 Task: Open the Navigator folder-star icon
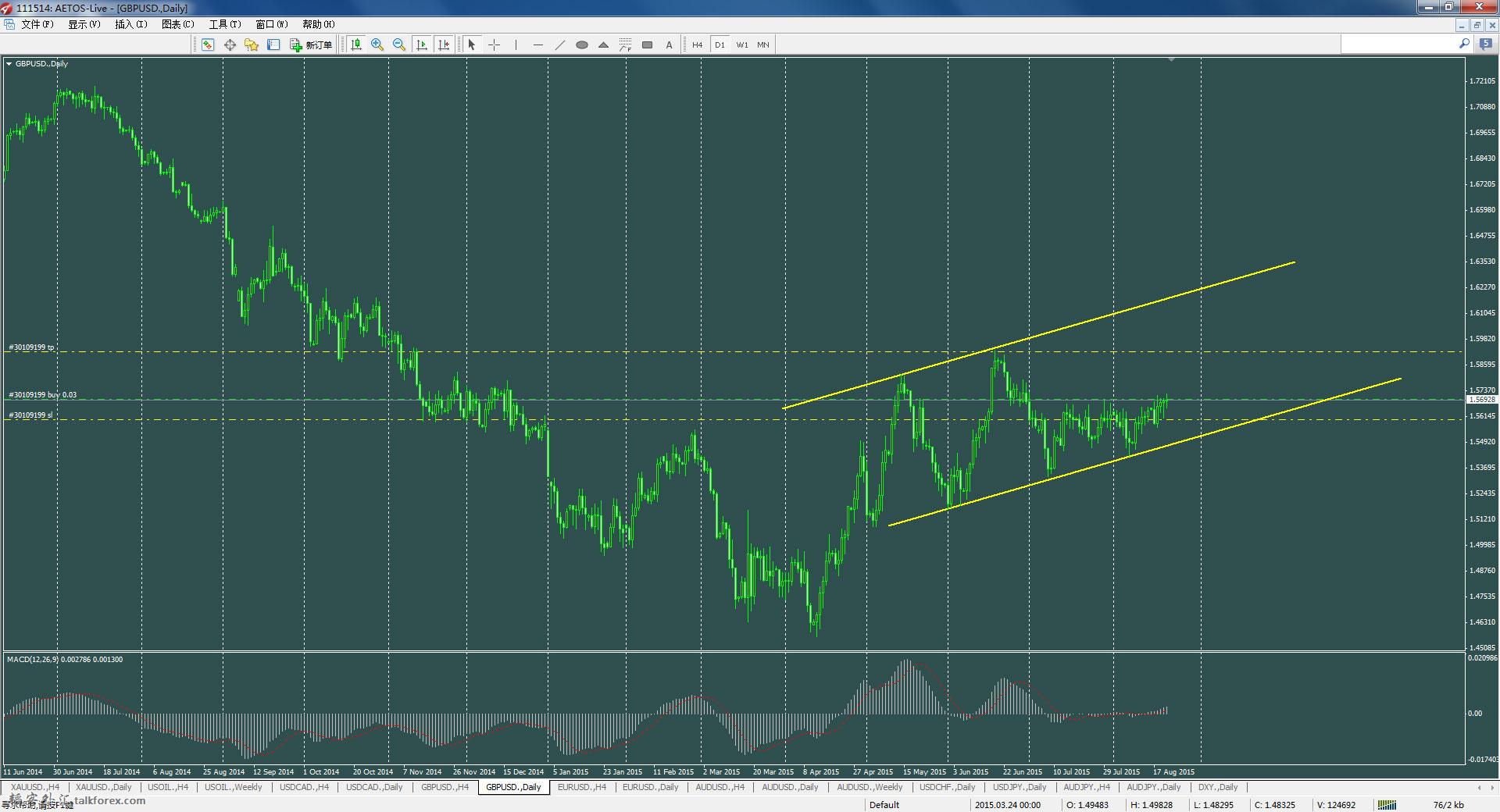click(x=252, y=45)
